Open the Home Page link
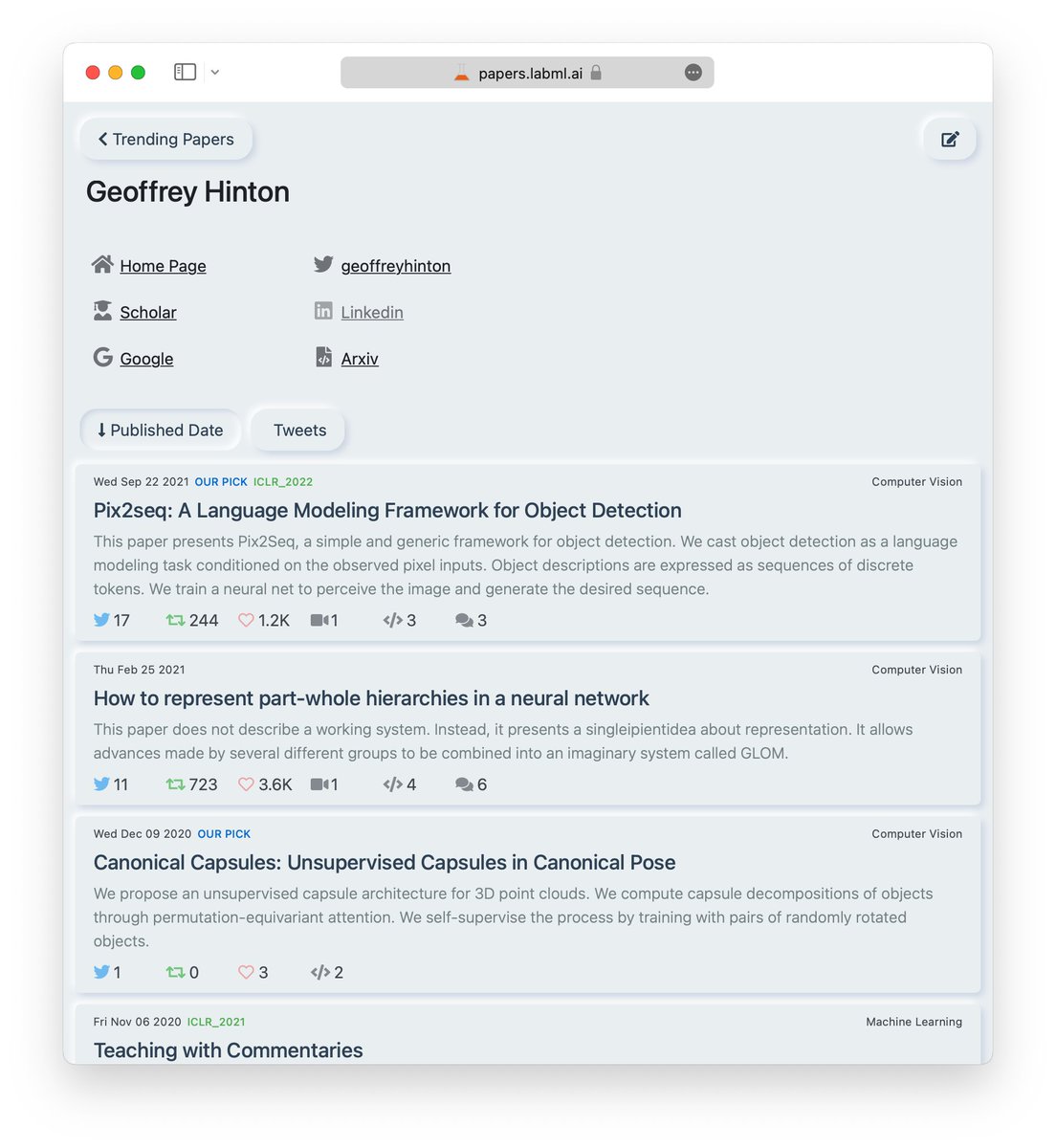 [x=163, y=266]
